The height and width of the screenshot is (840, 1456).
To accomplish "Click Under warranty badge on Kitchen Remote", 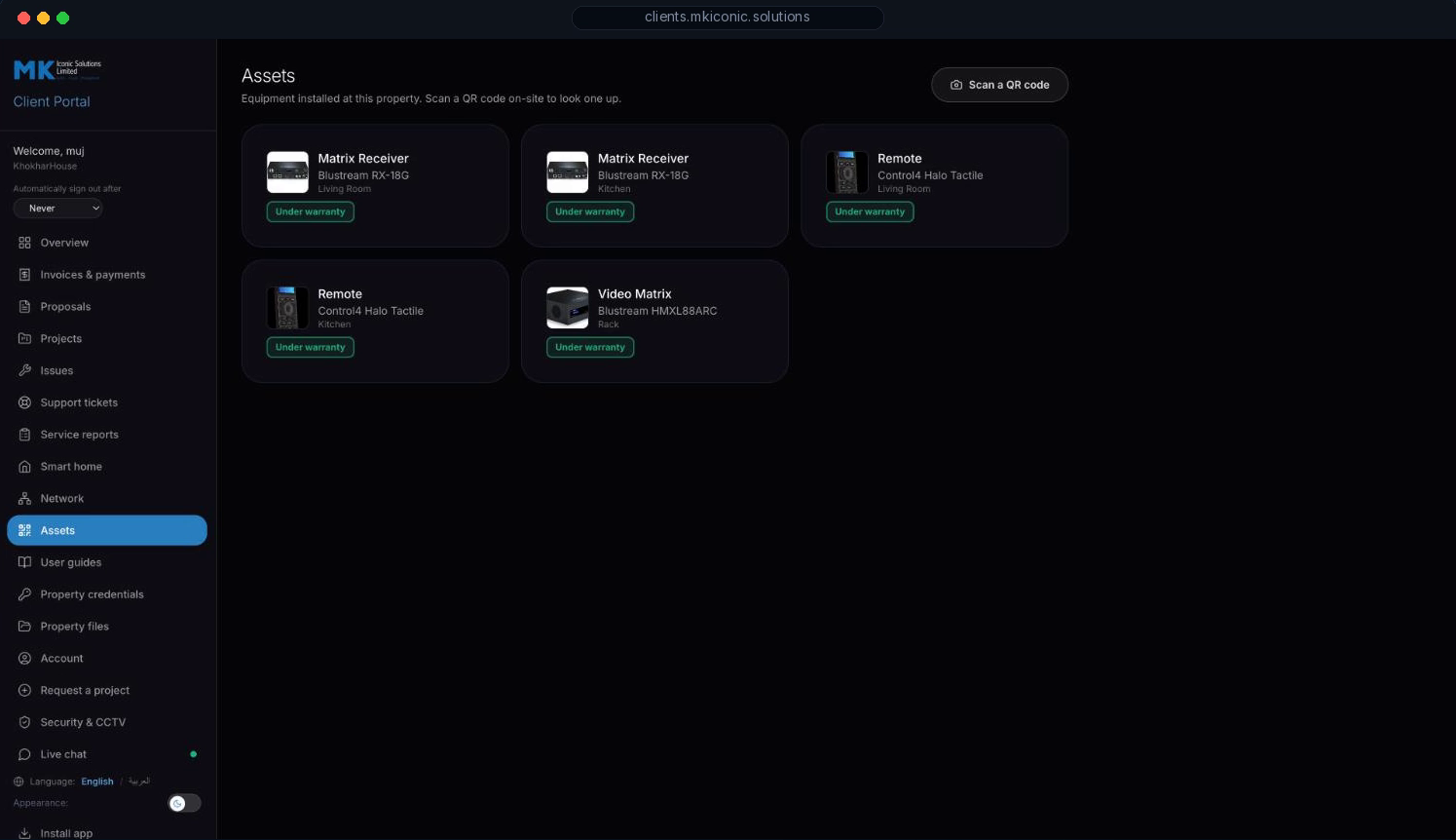I will point(311,347).
